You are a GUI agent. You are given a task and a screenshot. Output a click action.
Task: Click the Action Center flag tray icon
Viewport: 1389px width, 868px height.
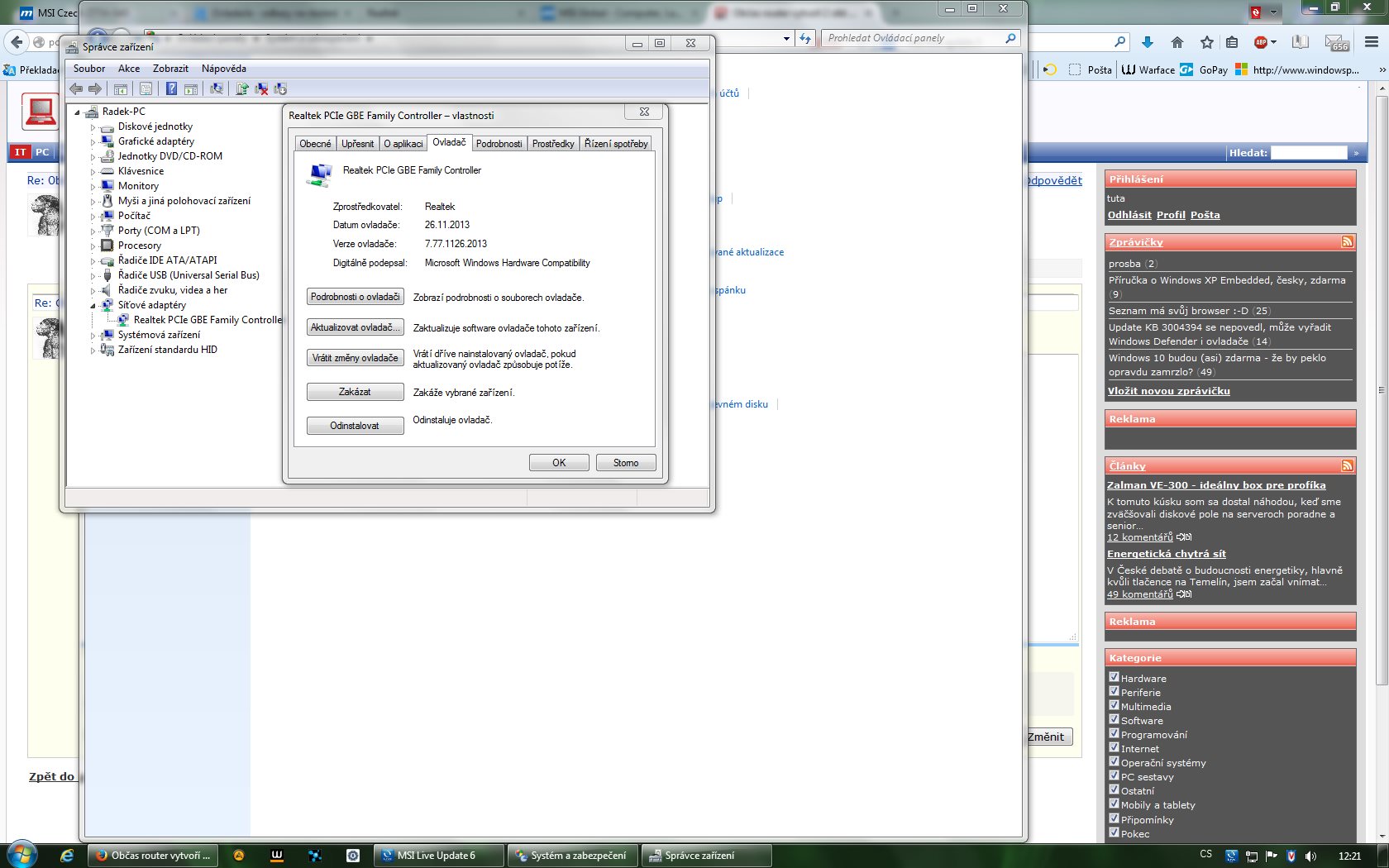[x=1271, y=856]
